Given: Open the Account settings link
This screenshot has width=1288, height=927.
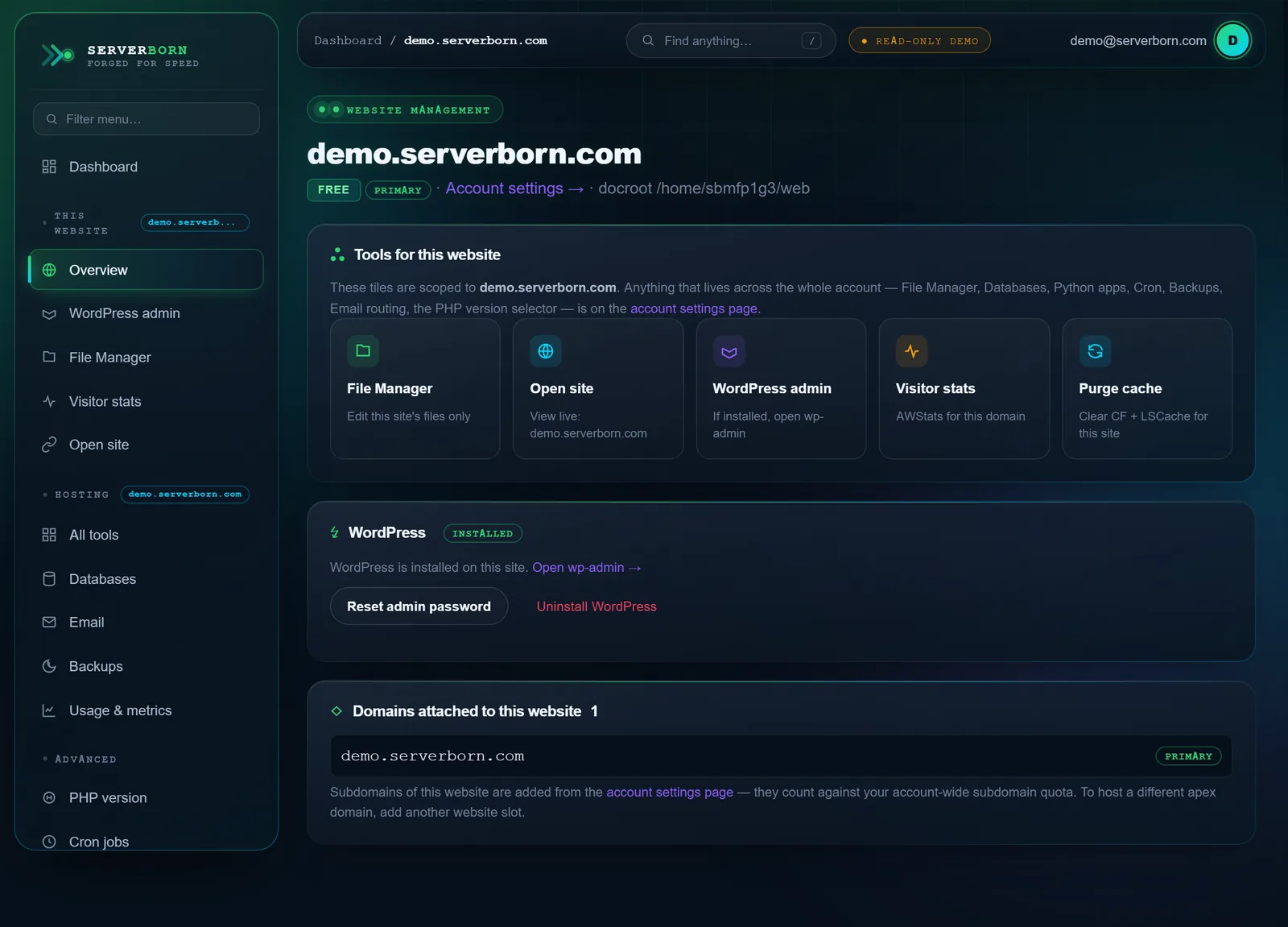Looking at the screenshot, I should point(514,188).
